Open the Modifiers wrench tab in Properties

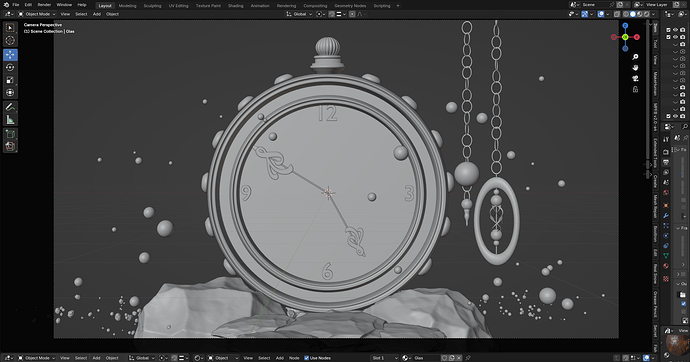tap(666, 215)
